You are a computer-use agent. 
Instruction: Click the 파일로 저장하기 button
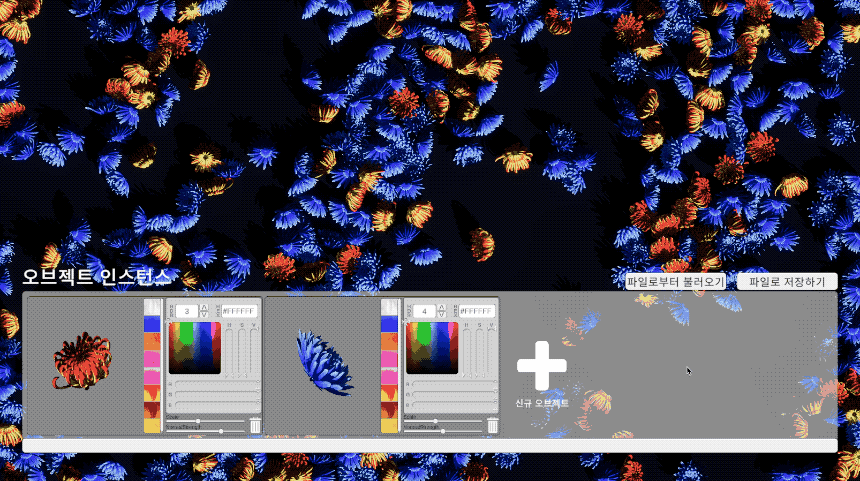point(787,282)
